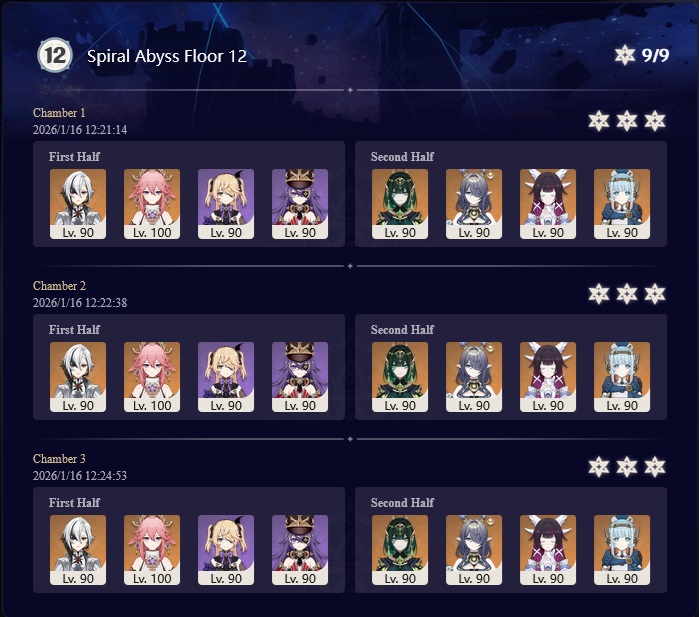Click Chamber 2's Second Half label
The width and height of the screenshot is (699, 617).
click(402, 330)
